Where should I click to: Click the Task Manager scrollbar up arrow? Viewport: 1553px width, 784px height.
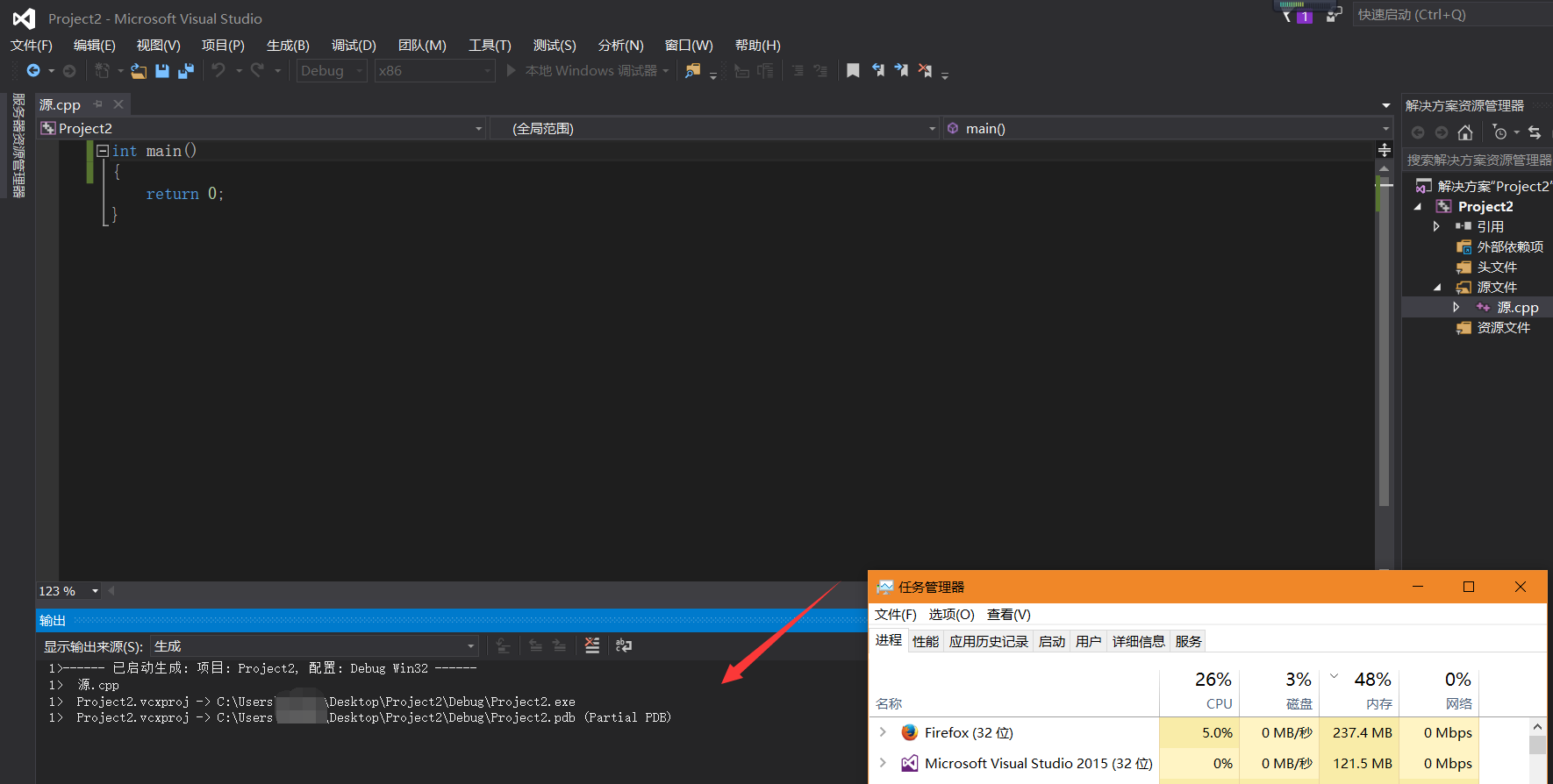pos(1537,727)
